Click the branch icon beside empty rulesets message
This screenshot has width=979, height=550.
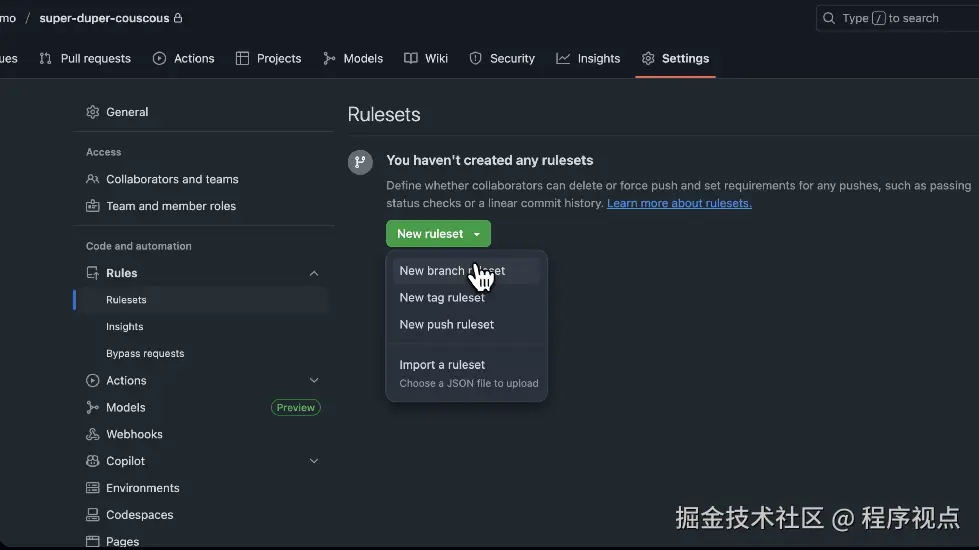pos(360,162)
